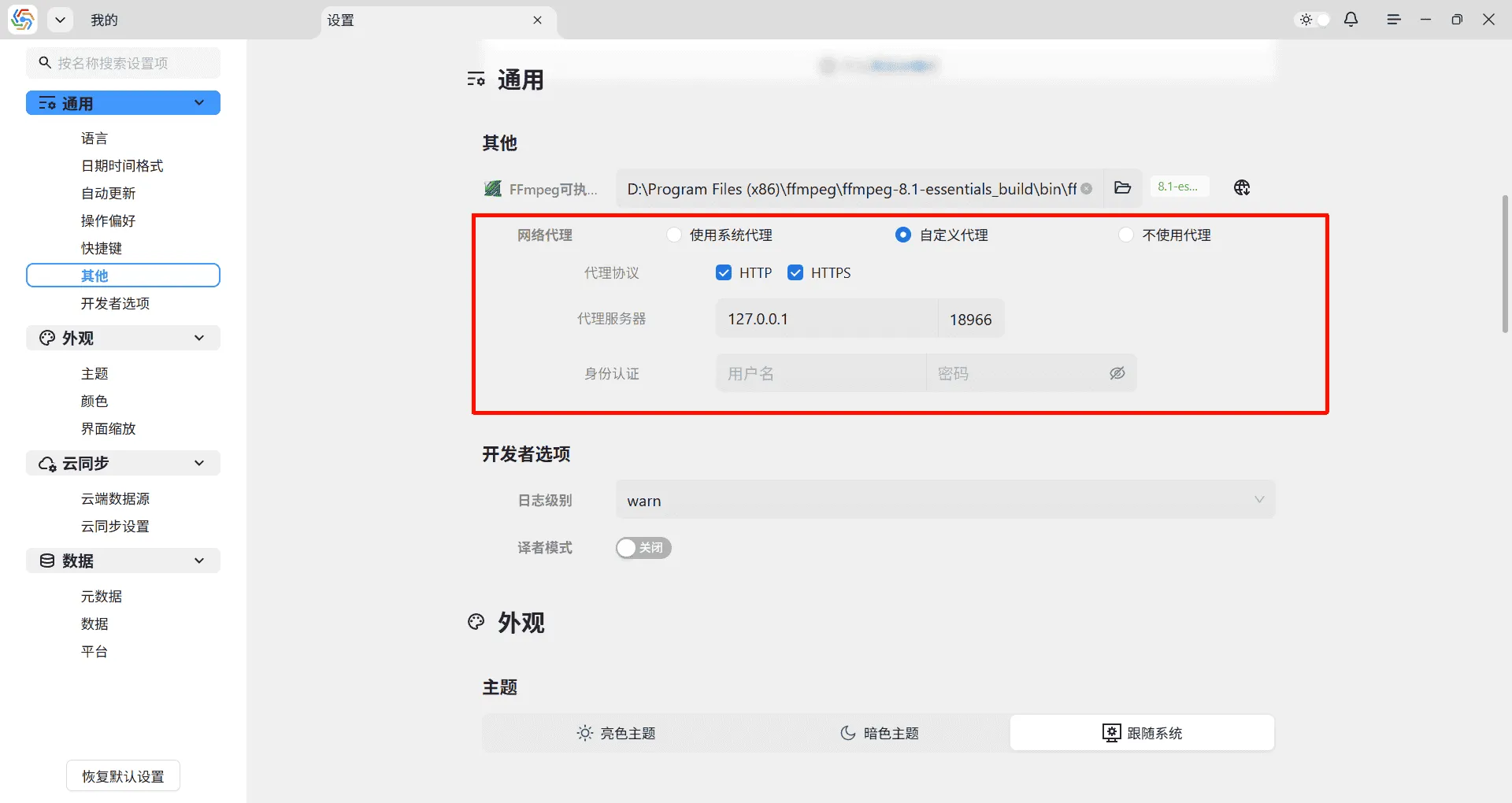The width and height of the screenshot is (1512, 803).
Task: Go to 日期时间格式 settings
Action: [122, 166]
